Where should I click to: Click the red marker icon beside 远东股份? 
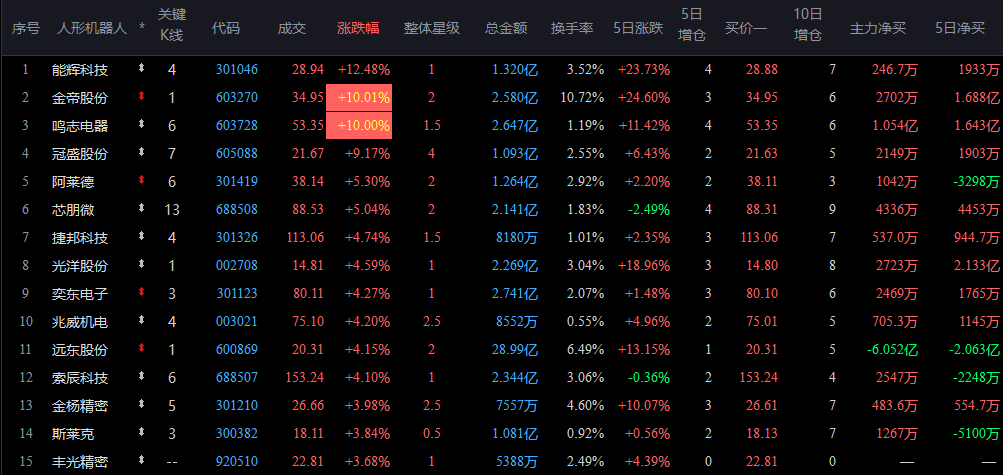click(141, 349)
